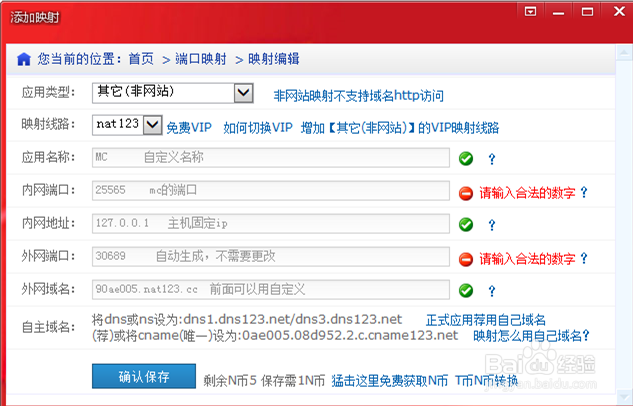Image resolution: width=633 pixels, height=406 pixels.
Task: Click red error icon beside 外网端口
Action: coord(466,259)
